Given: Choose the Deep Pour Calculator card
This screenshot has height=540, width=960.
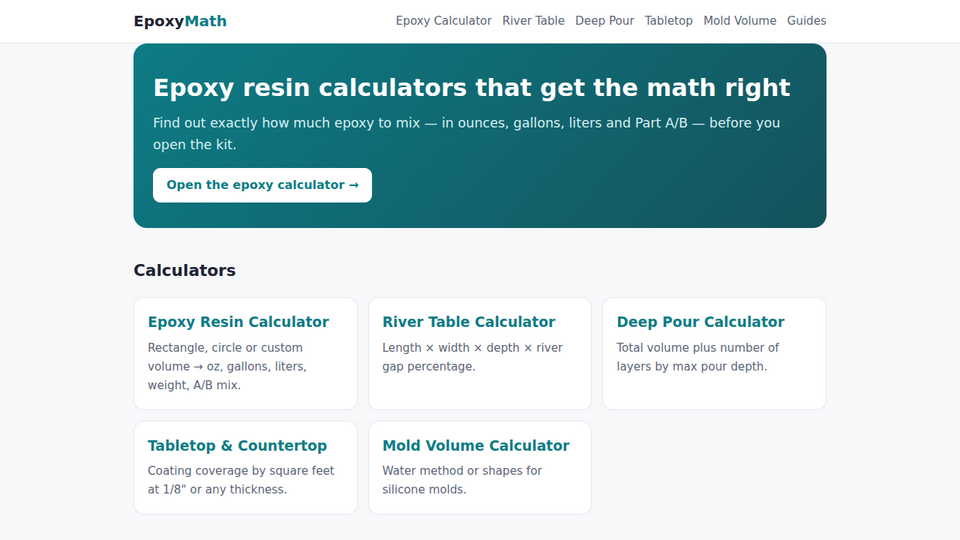Looking at the screenshot, I should point(714,354).
